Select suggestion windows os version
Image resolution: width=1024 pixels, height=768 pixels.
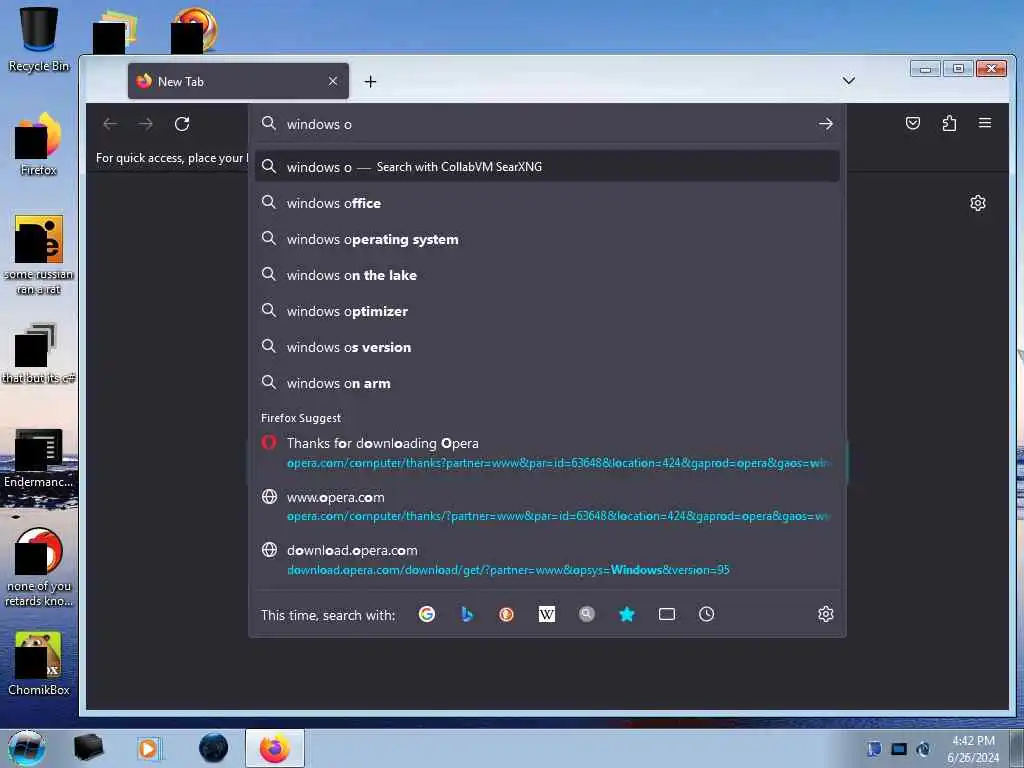tap(547, 347)
